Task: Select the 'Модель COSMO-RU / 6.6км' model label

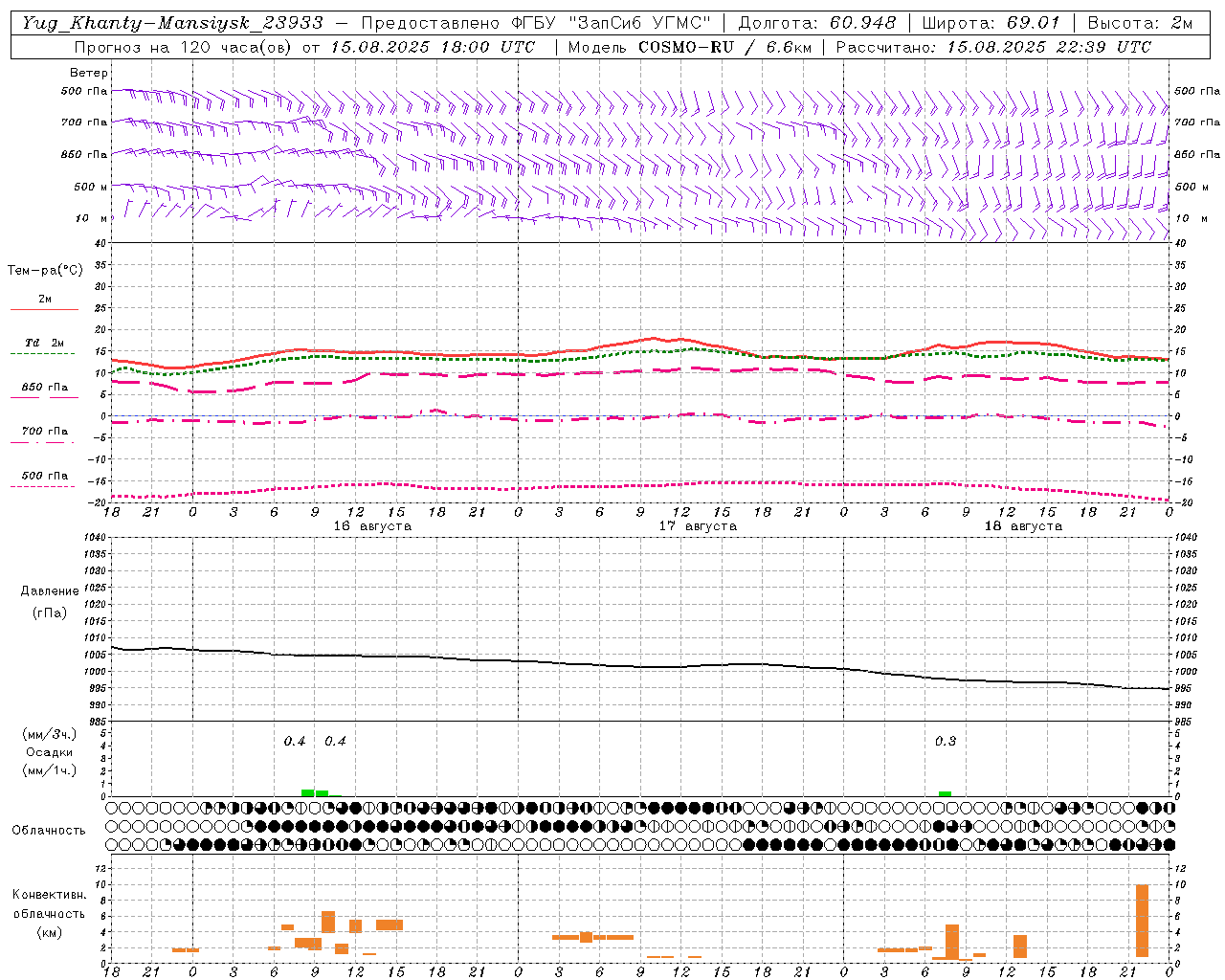Action: (689, 47)
